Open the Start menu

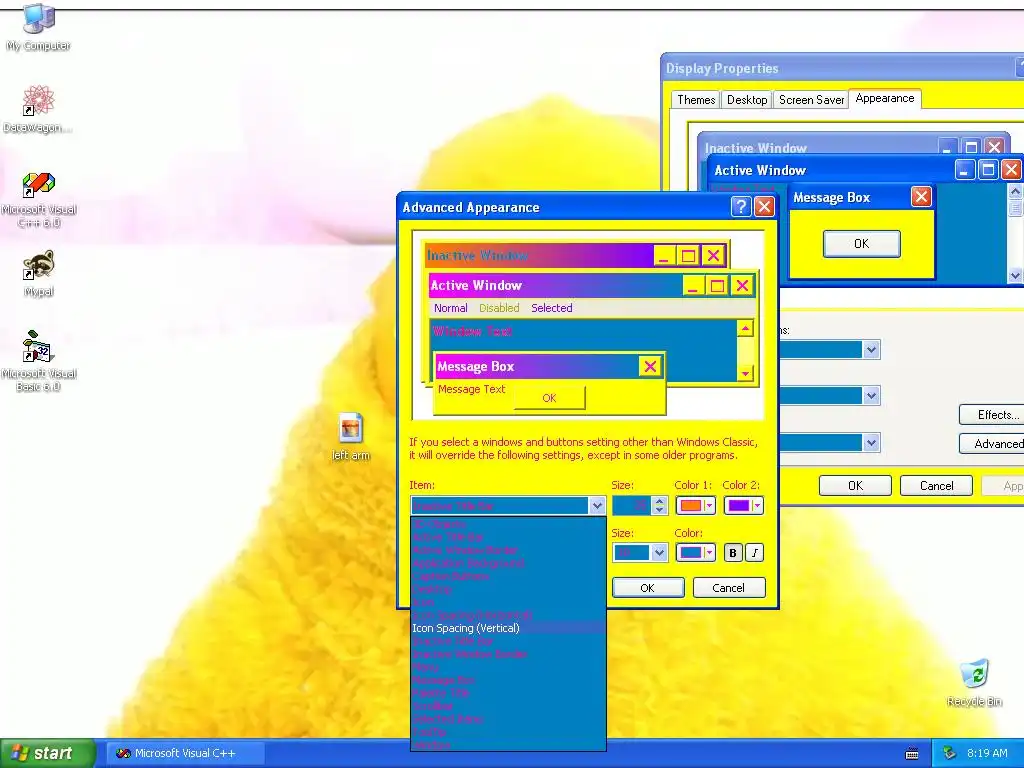pos(47,753)
